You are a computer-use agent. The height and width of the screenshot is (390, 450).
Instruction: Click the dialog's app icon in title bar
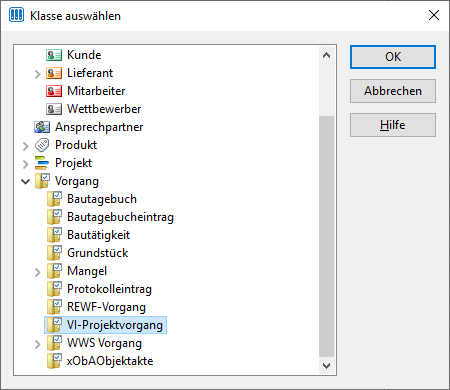pos(16,15)
